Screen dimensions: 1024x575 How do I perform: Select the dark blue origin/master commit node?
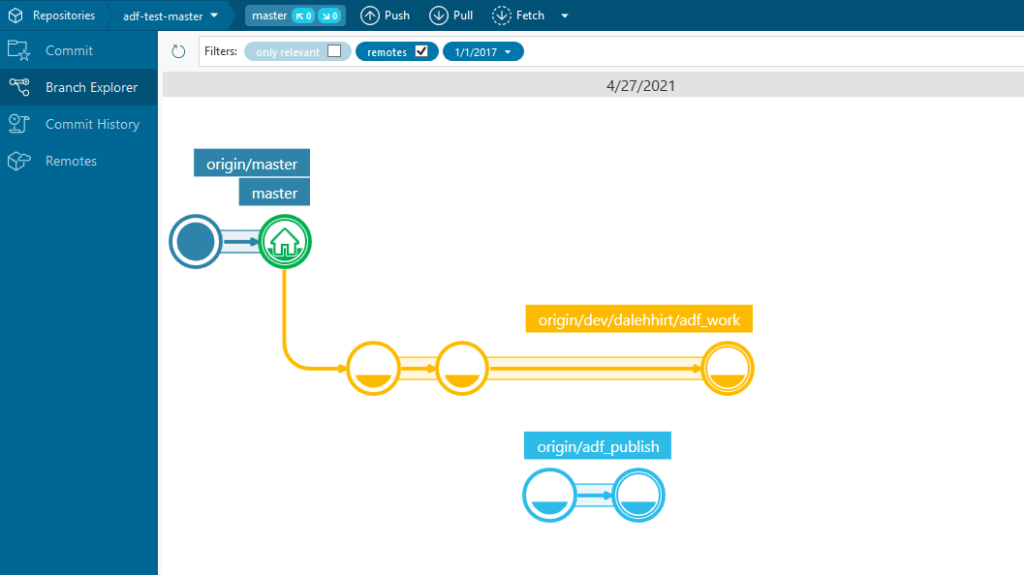[196, 242]
